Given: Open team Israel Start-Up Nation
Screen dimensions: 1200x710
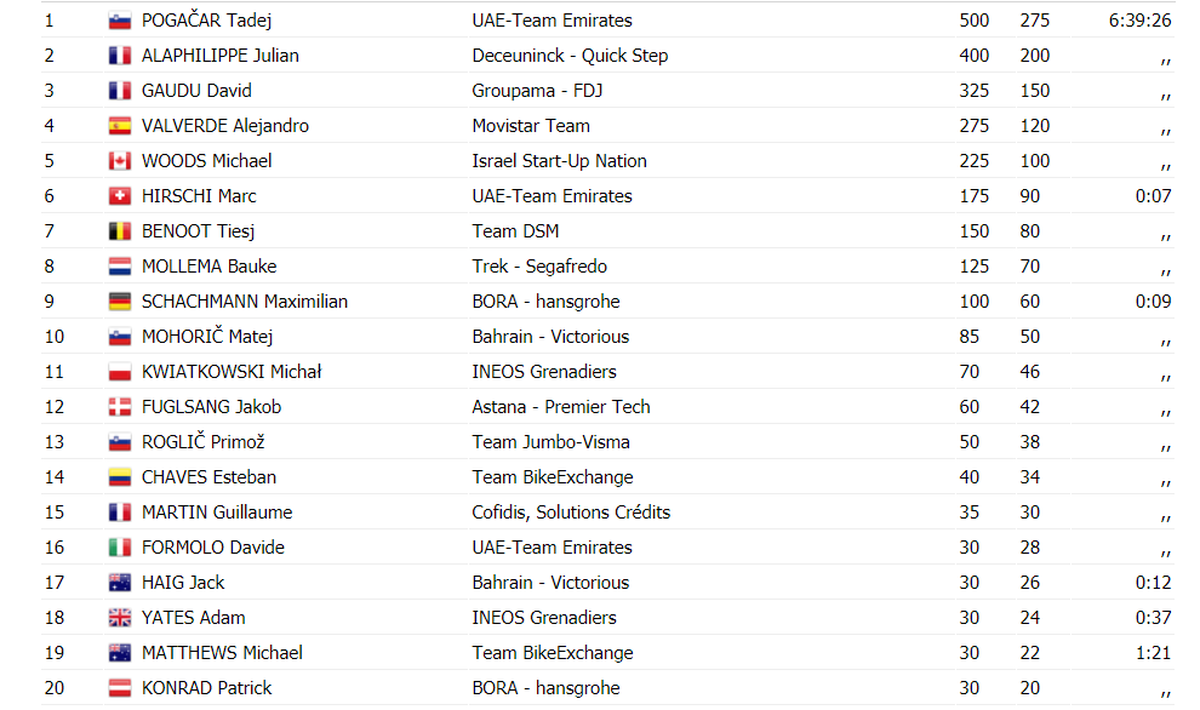Looking at the screenshot, I should tap(559, 161).
